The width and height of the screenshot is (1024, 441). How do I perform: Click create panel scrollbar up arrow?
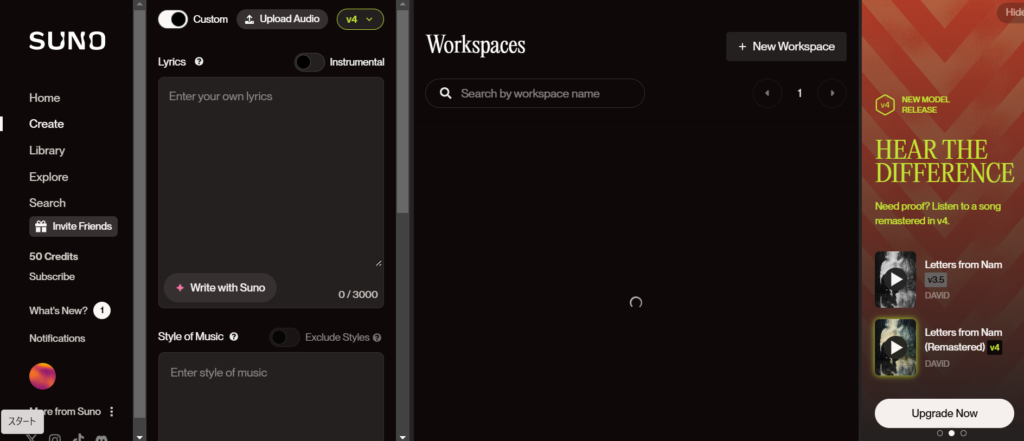point(403,5)
